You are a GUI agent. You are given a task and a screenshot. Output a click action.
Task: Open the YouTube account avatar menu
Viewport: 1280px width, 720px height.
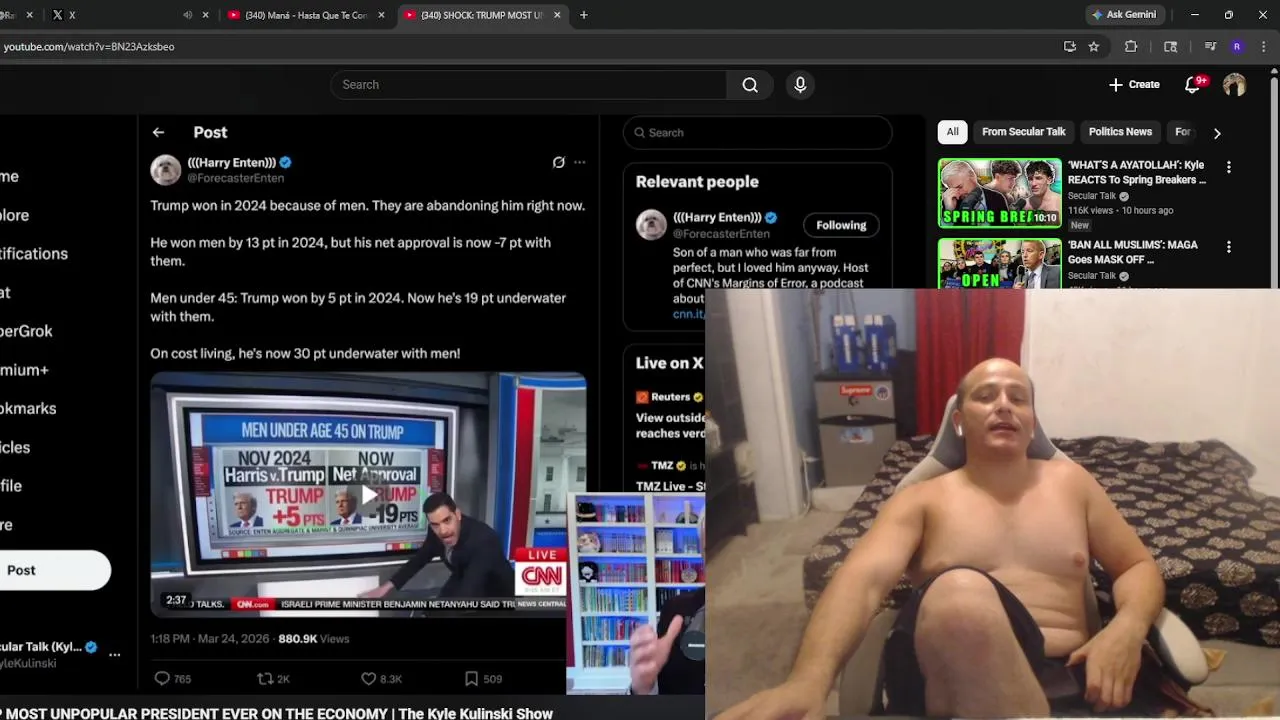pos(1234,85)
